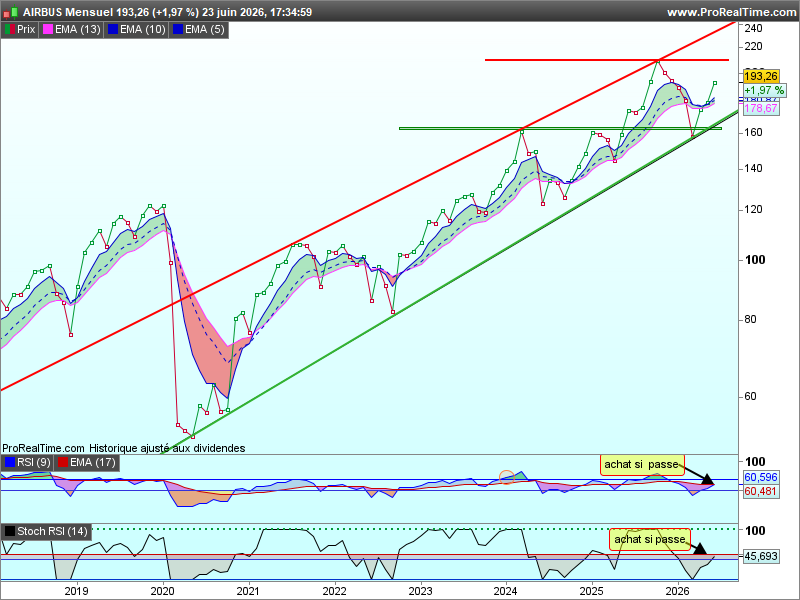Image resolution: width=800 pixels, height=600 pixels.
Task: Click the 'achat si passe' note in Stoch RSI panel
Action: 649,539
